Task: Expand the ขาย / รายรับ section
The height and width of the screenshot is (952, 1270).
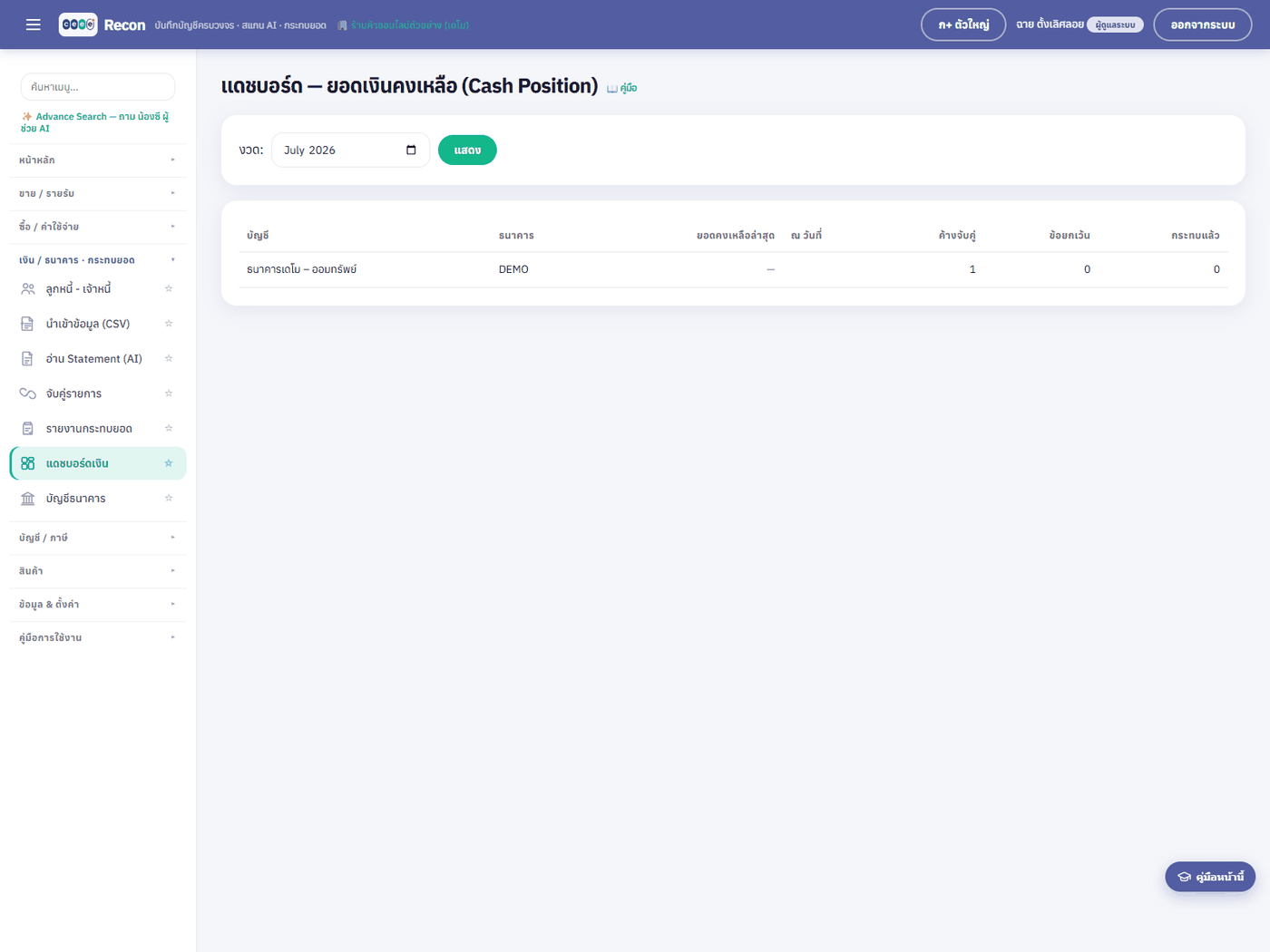Action: tap(98, 193)
